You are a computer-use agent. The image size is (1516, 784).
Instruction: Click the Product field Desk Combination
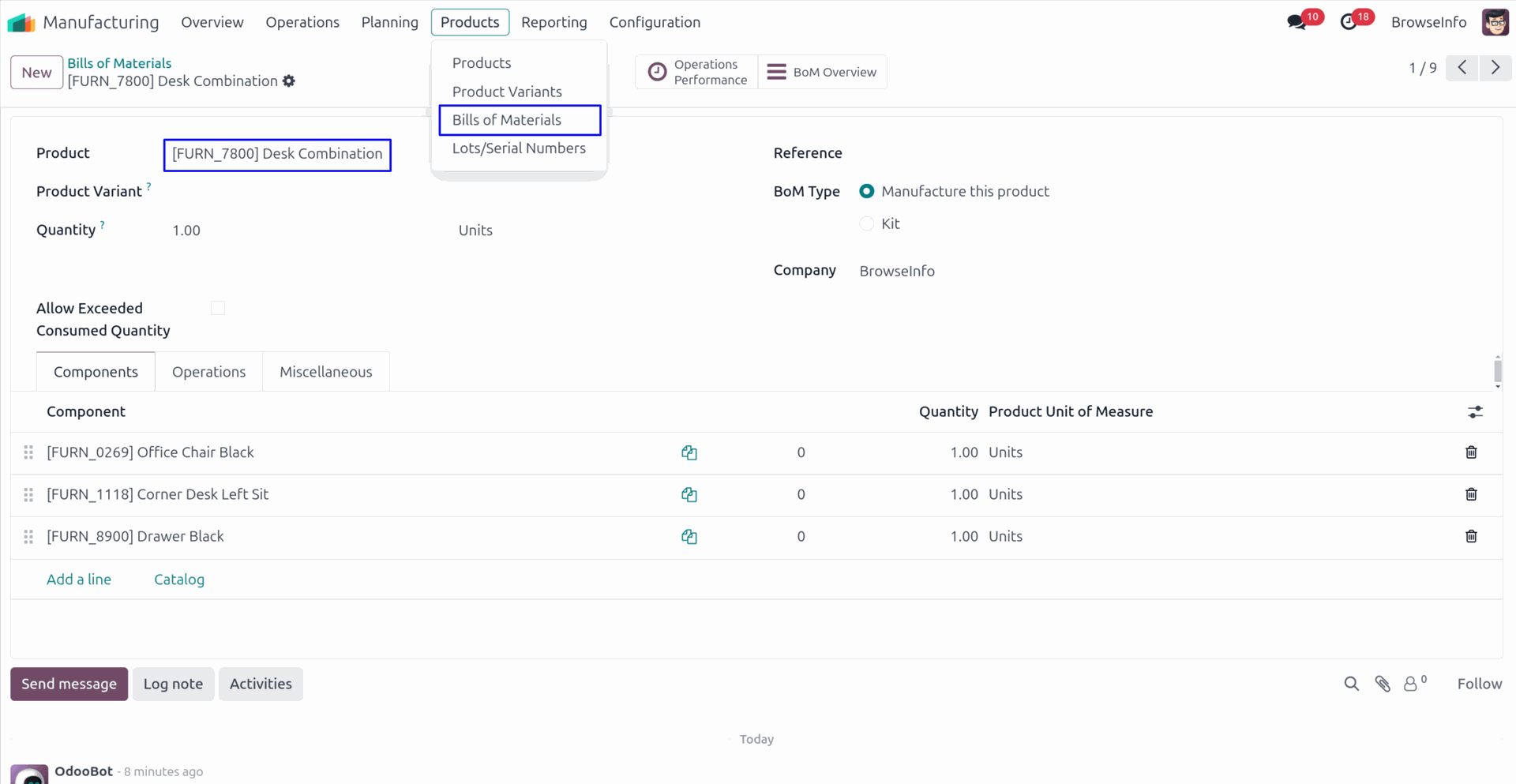coord(277,155)
